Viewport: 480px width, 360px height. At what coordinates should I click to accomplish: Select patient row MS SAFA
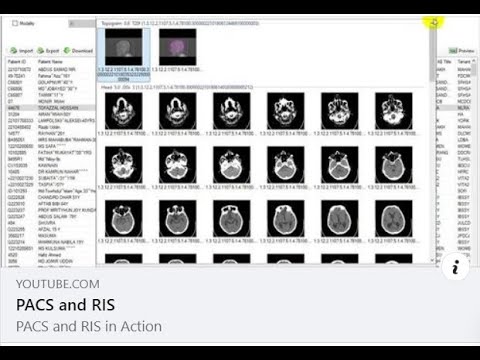[51, 146]
